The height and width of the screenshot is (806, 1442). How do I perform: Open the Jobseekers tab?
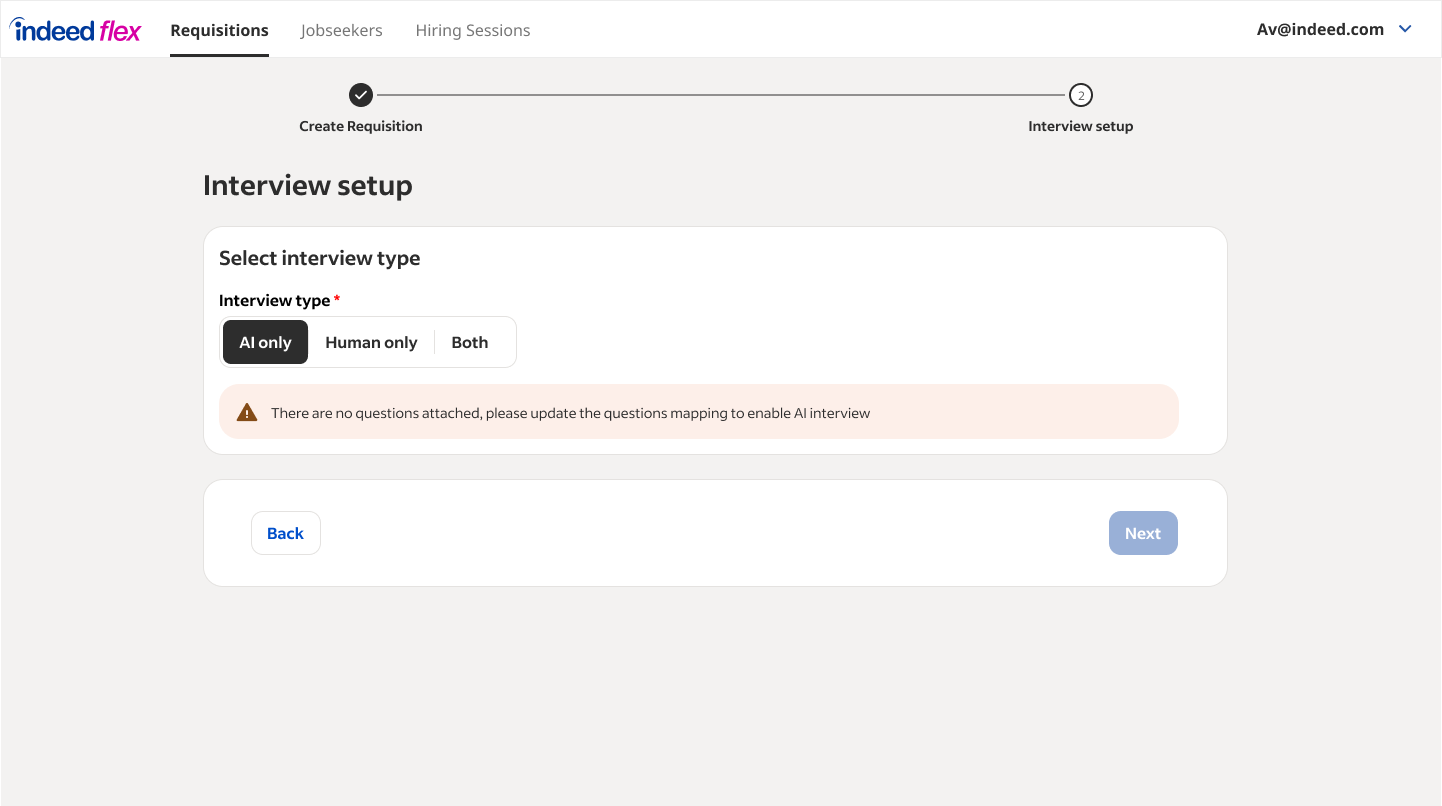(x=341, y=30)
